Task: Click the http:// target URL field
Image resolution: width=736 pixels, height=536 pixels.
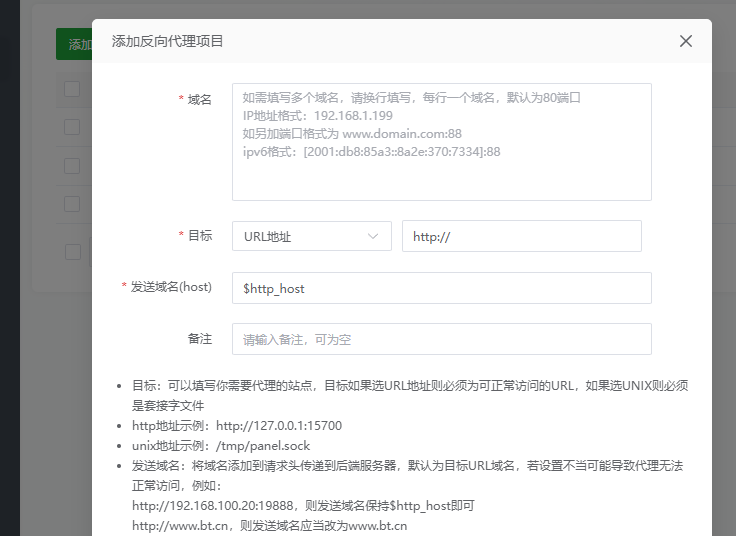Action: pos(521,236)
